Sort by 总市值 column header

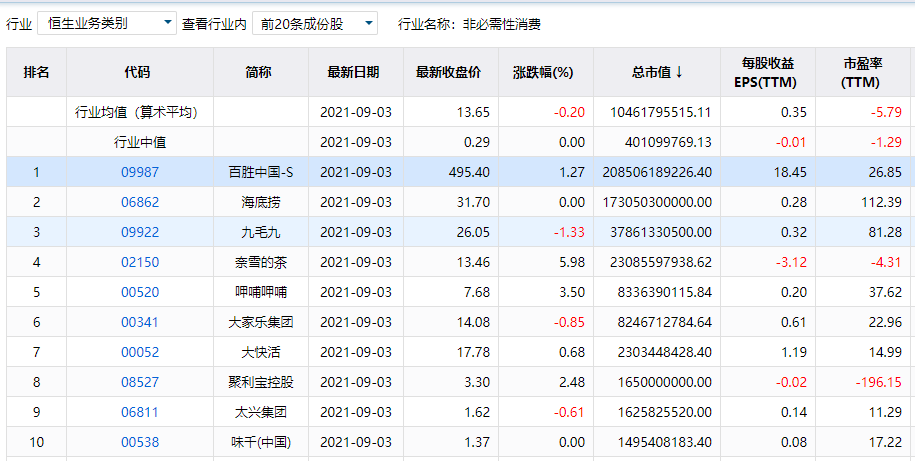[x=657, y=72]
